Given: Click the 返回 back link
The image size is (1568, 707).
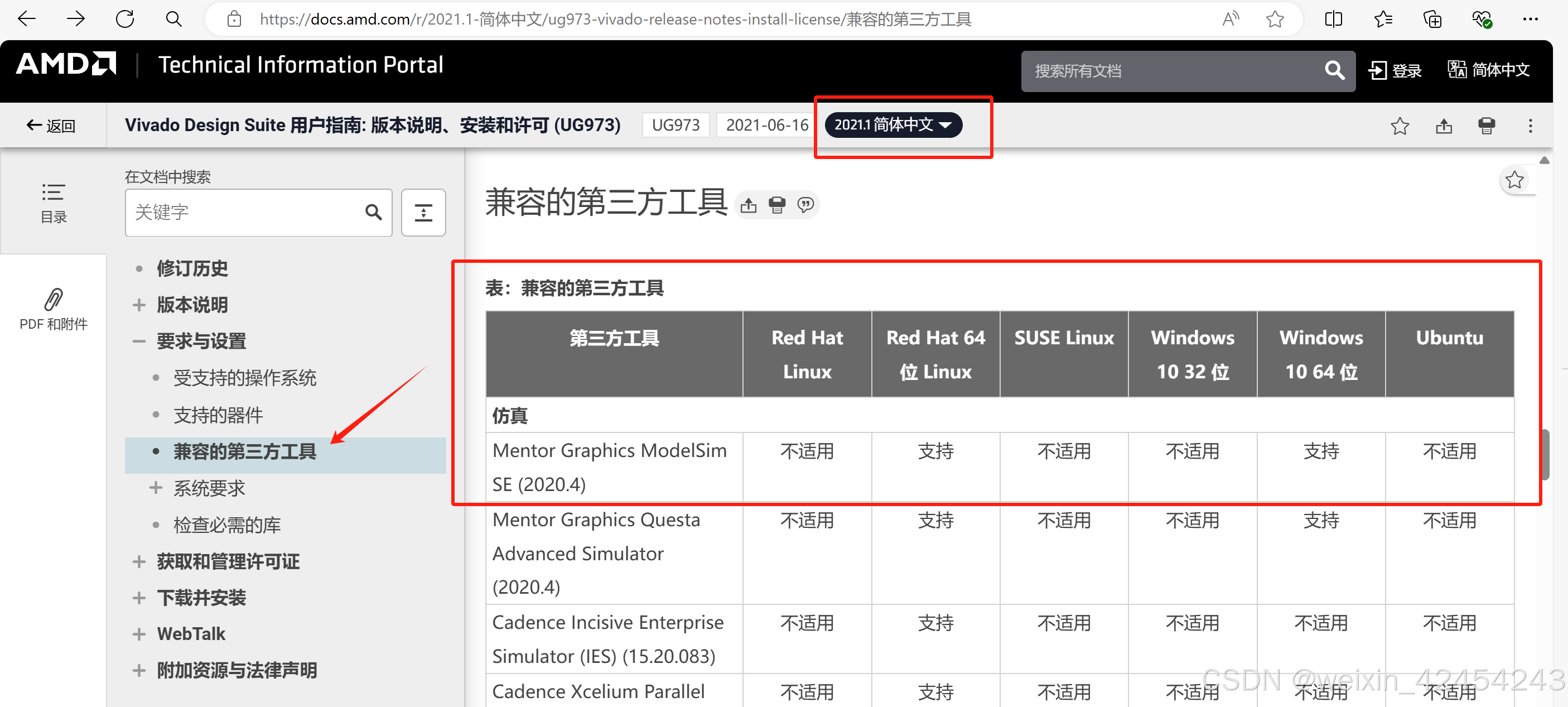Looking at the screenshot, I should click(51, 126).
